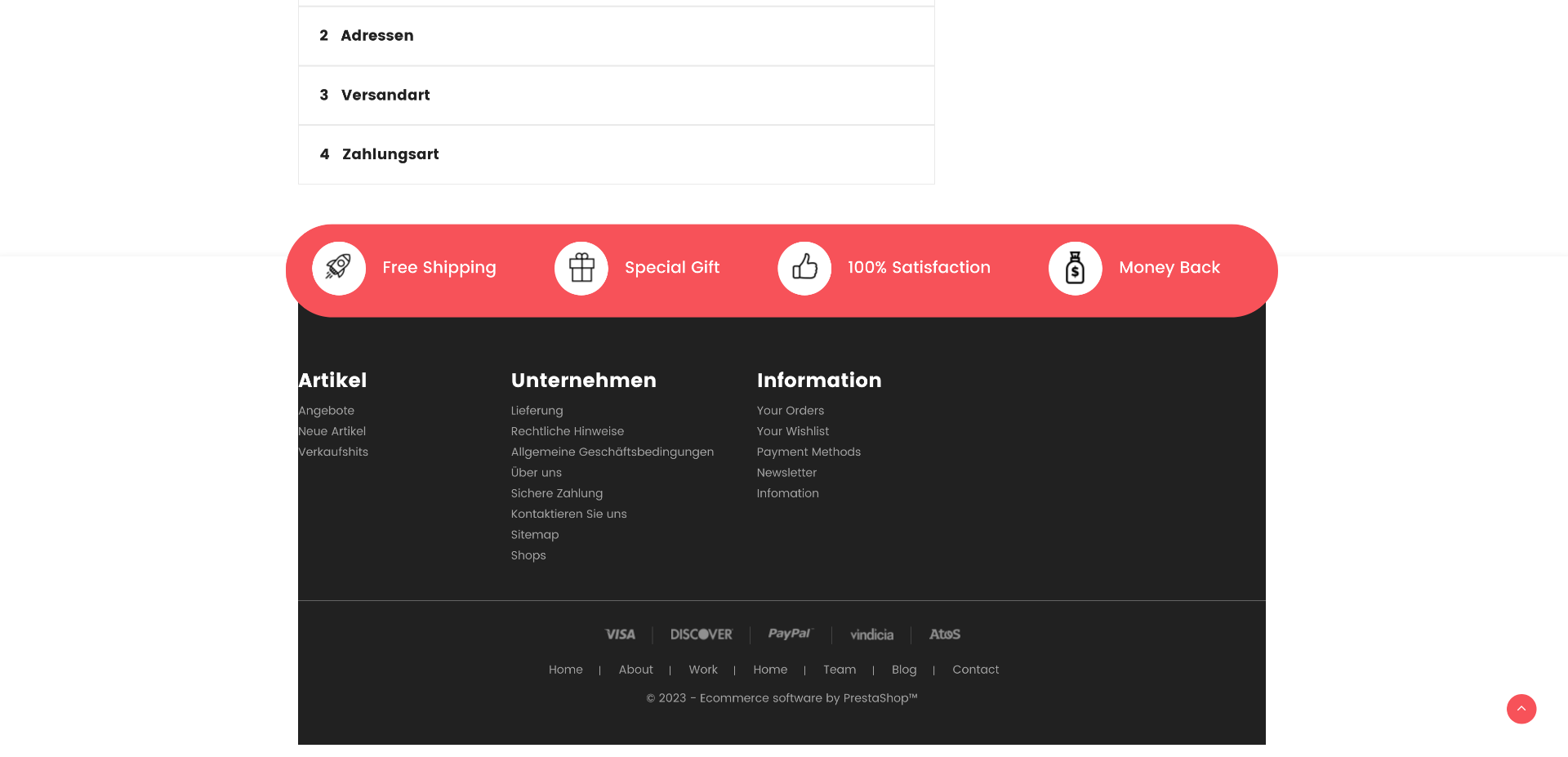The width and height of the screenshot is (1568, 757).
Task: Expand the Adressen checkout step
Action: 617,36
